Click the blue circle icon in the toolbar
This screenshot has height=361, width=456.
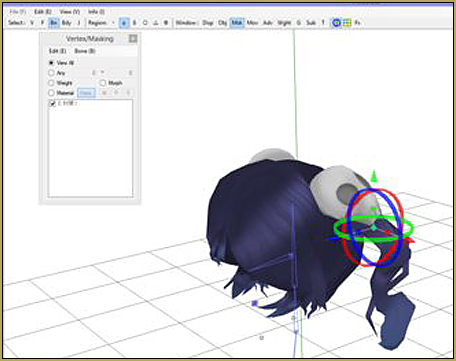(337, 23)
